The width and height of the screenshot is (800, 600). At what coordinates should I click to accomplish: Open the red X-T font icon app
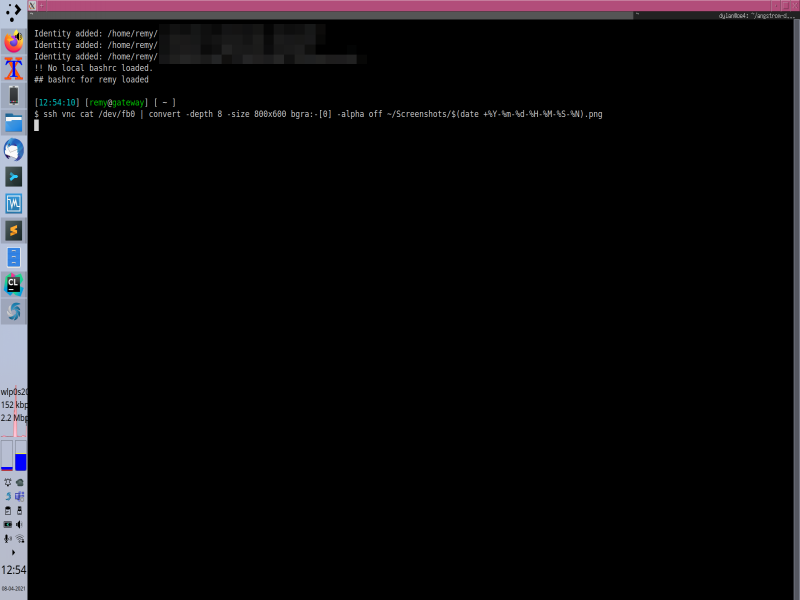[x=13, y=69]
